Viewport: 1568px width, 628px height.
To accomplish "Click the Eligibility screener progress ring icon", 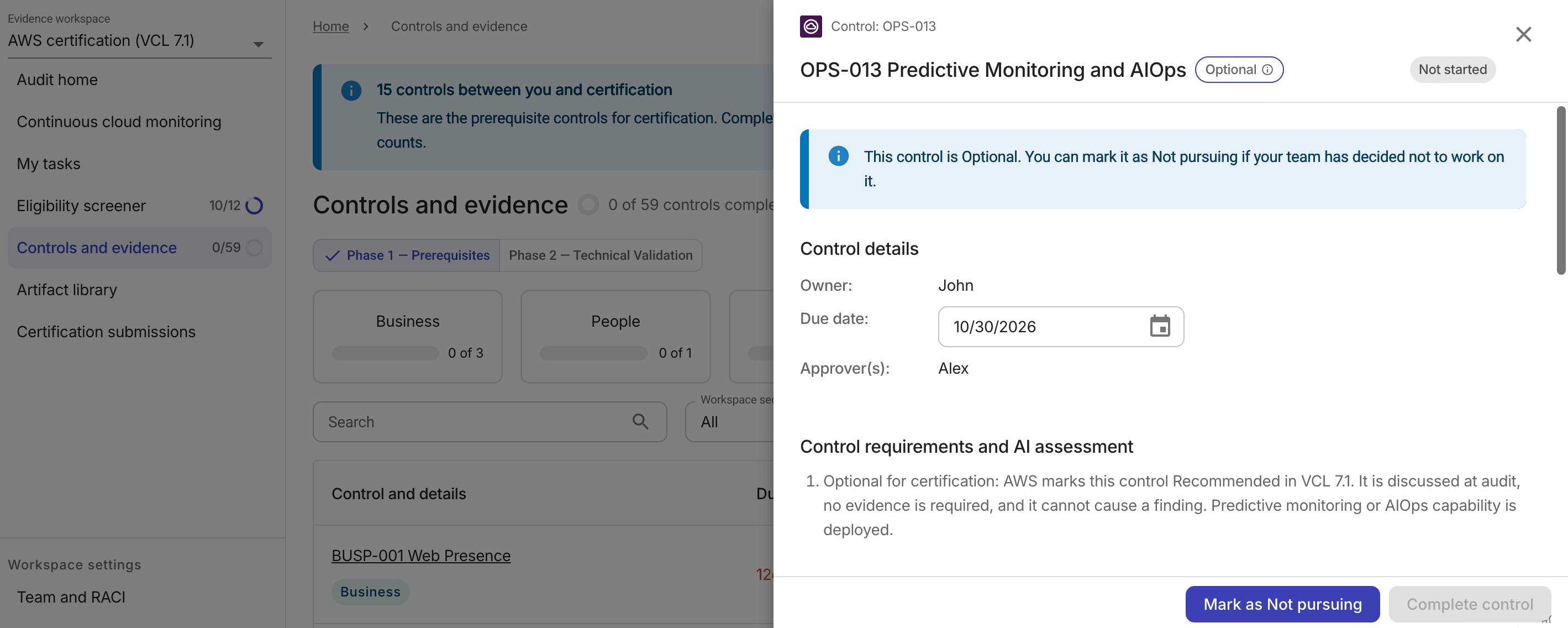I will 254,206.
